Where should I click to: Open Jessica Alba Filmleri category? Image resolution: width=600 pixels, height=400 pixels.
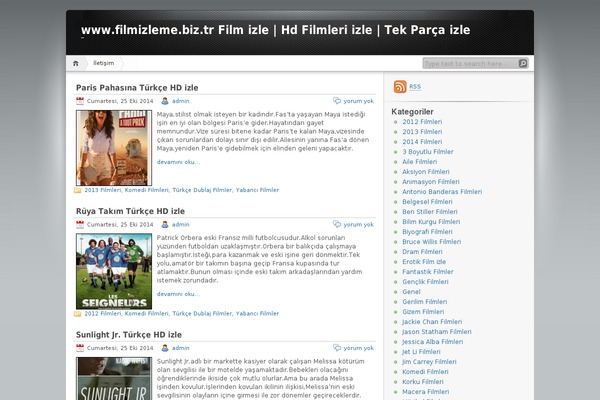click(433, 341)
